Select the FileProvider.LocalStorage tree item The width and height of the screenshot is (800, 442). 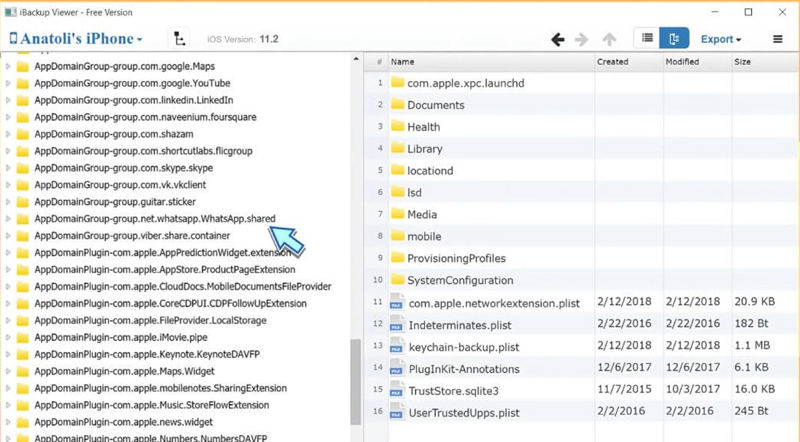[151, 321]
